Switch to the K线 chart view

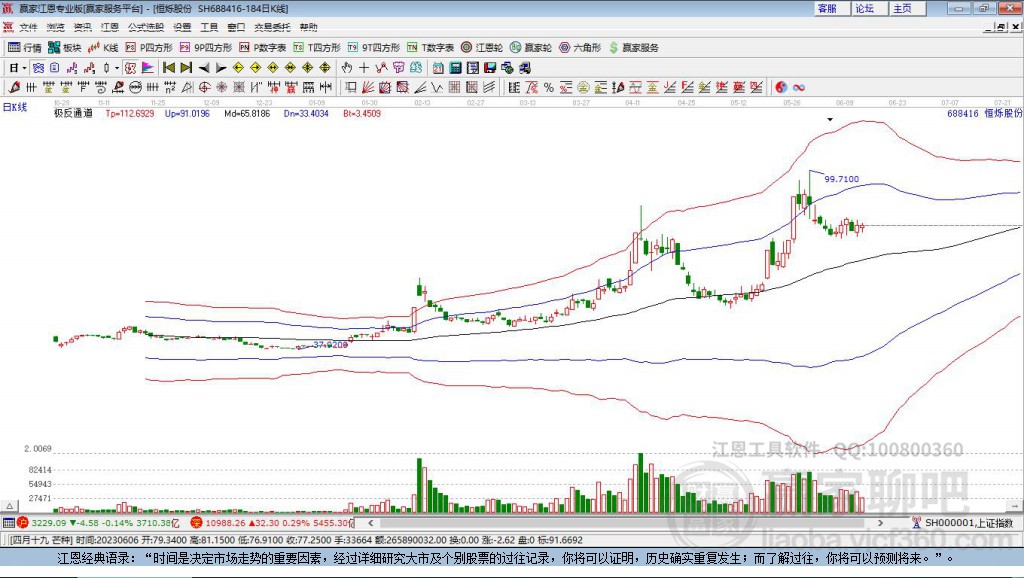click(x=103, y=48)
